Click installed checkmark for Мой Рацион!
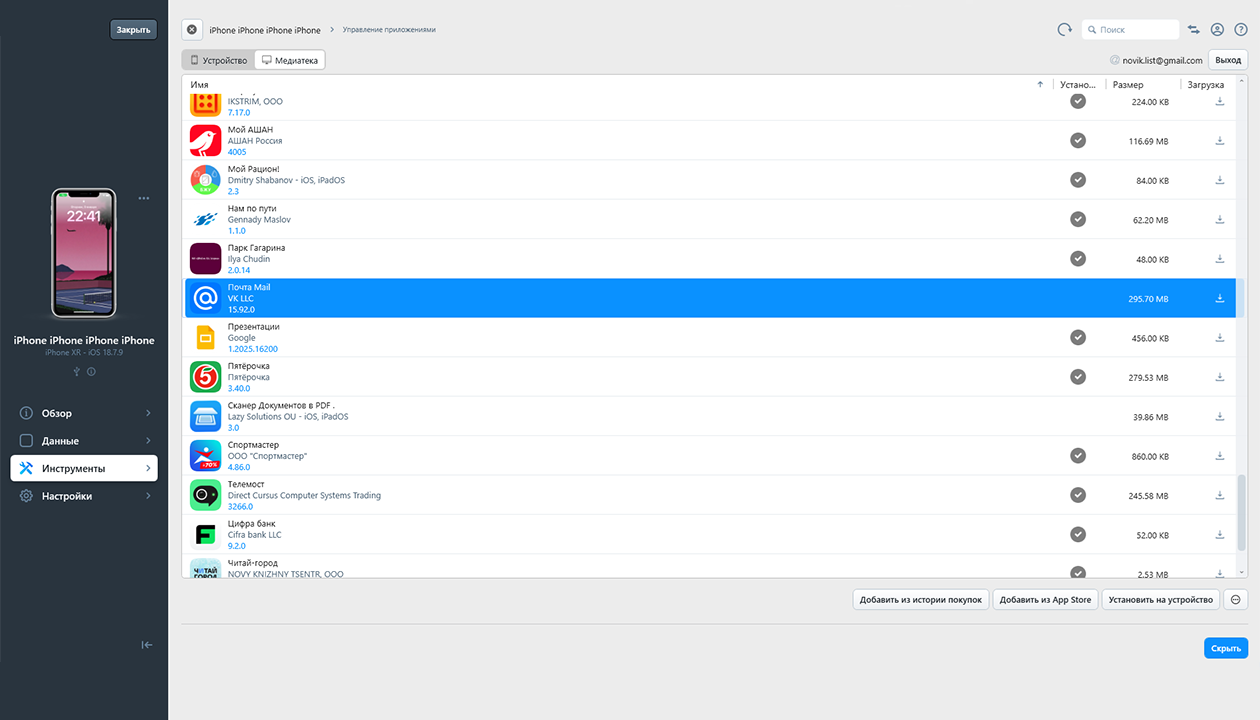Image resolution: width=1260 pixels, height=720 pixels. (1078, 180)
